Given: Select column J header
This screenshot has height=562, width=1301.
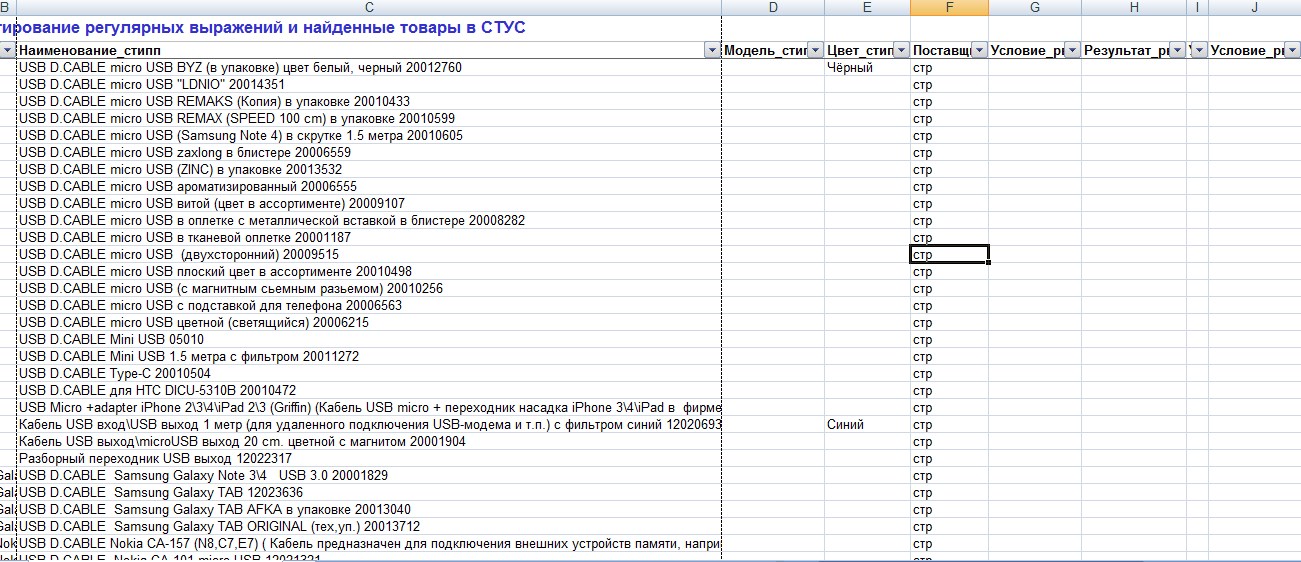Looking at the screenshot, I should tap(1254, 8).
